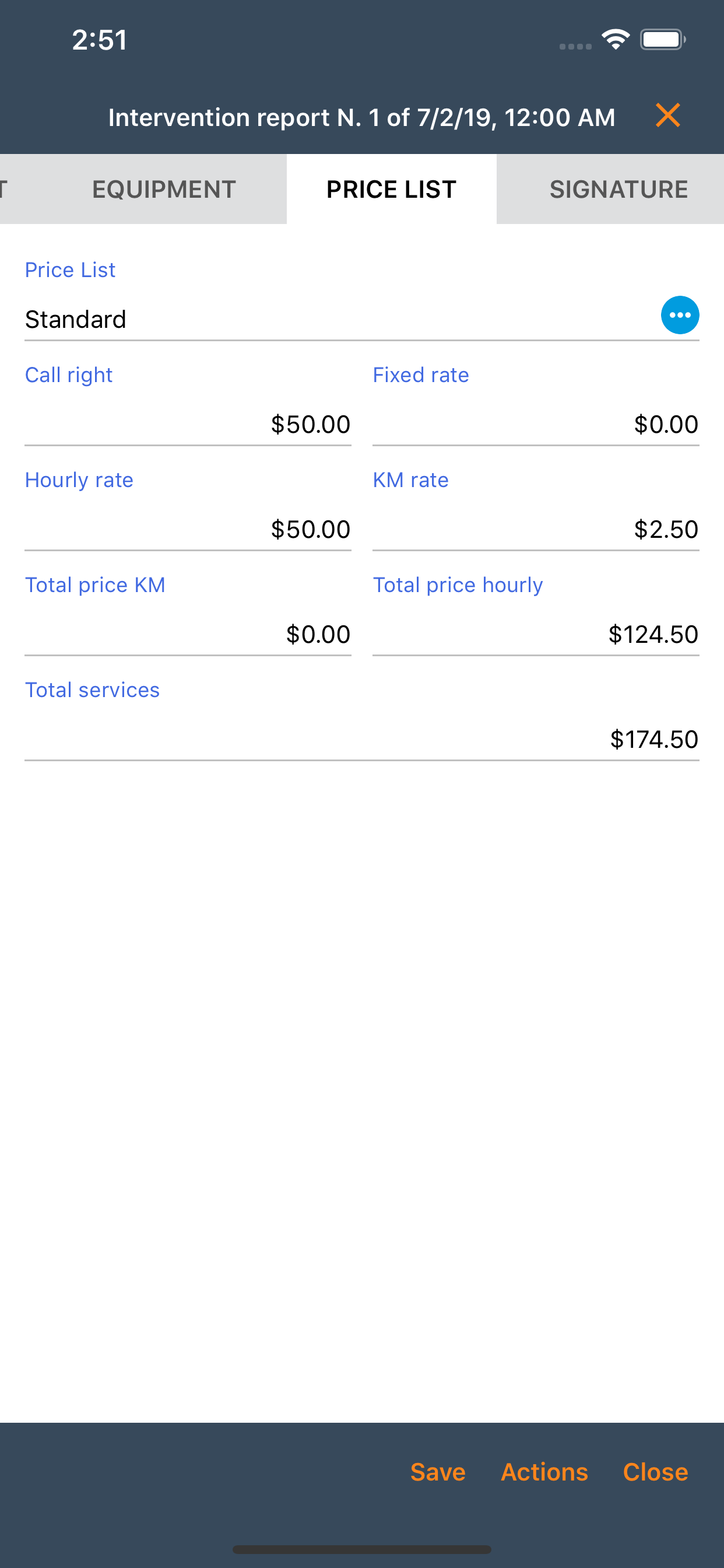Viewport: 724px width, 1568px height.
Task: Tap the battery indicator icon
Action: click(x=663, y=40)
